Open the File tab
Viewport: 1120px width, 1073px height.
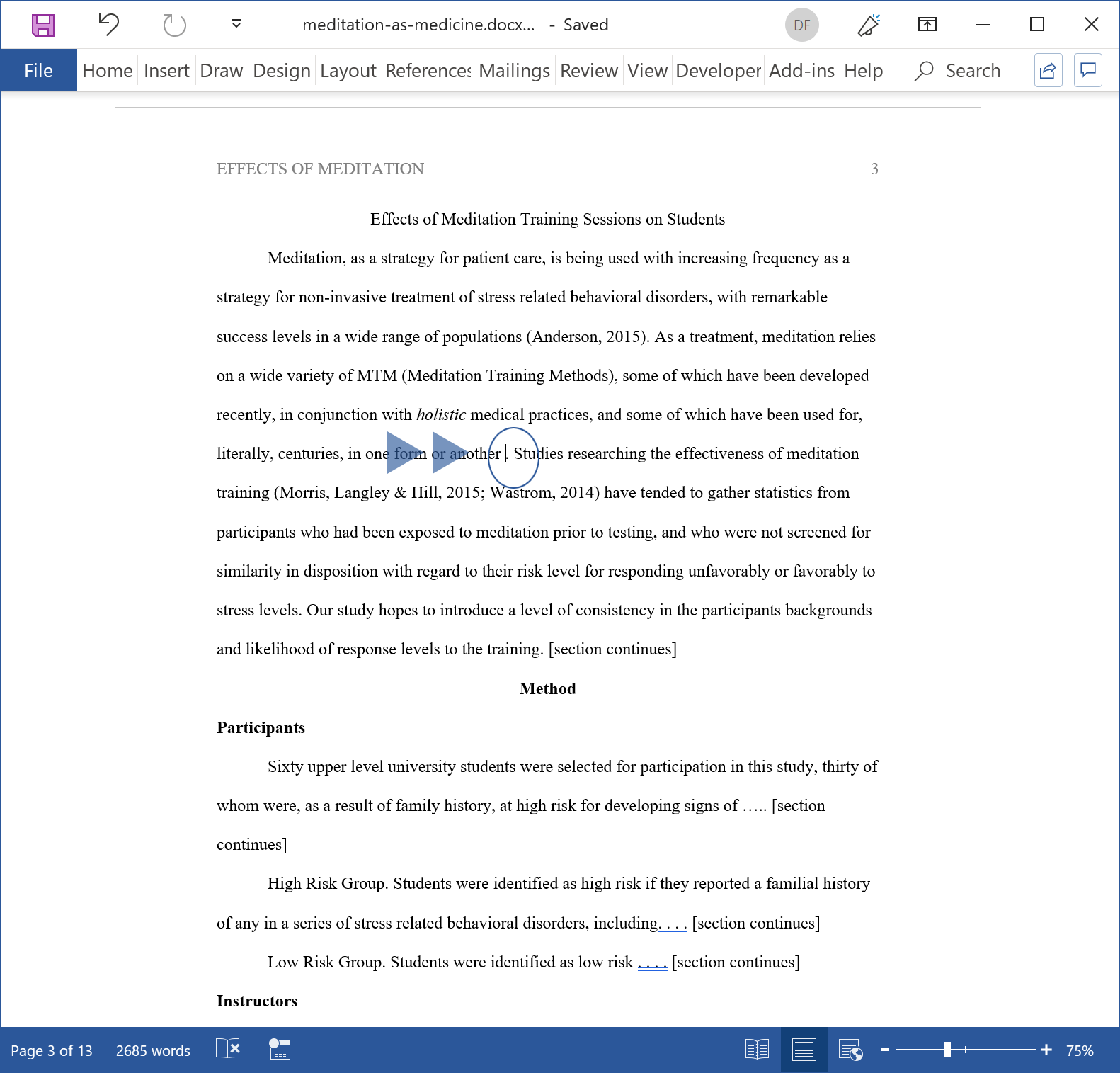[38, 71]
